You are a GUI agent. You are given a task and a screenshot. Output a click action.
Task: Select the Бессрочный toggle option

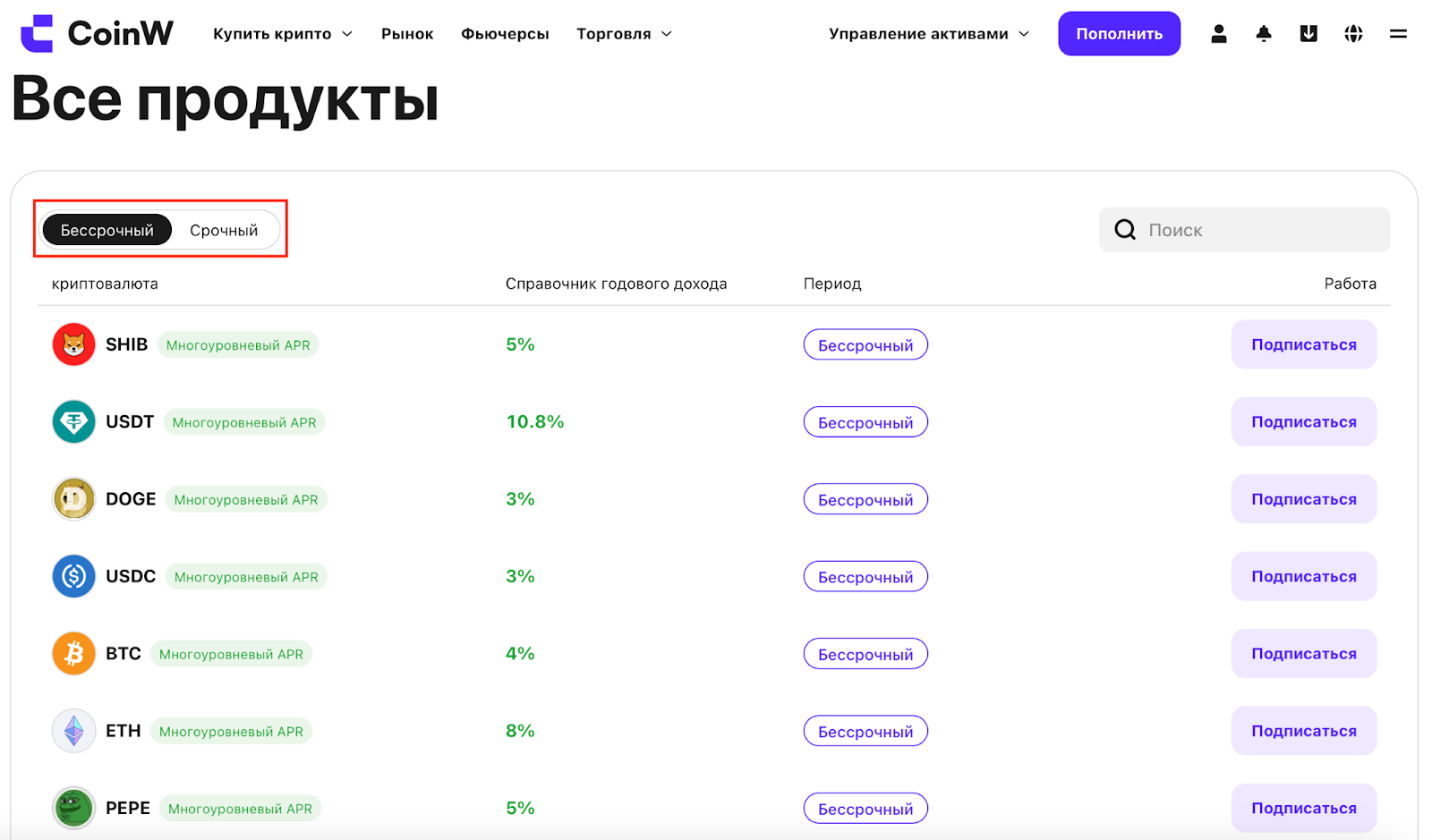click(107, 230)
